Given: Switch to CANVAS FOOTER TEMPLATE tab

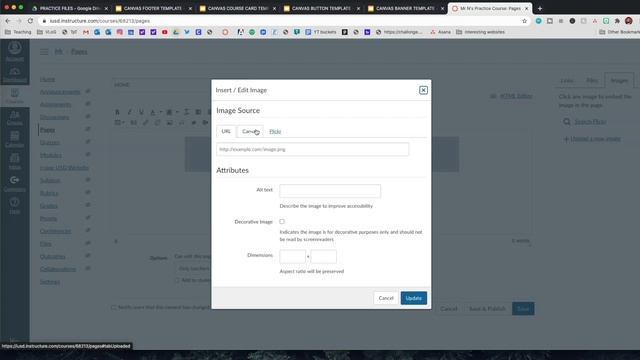Looking at the screenshot, I should 153,8.
